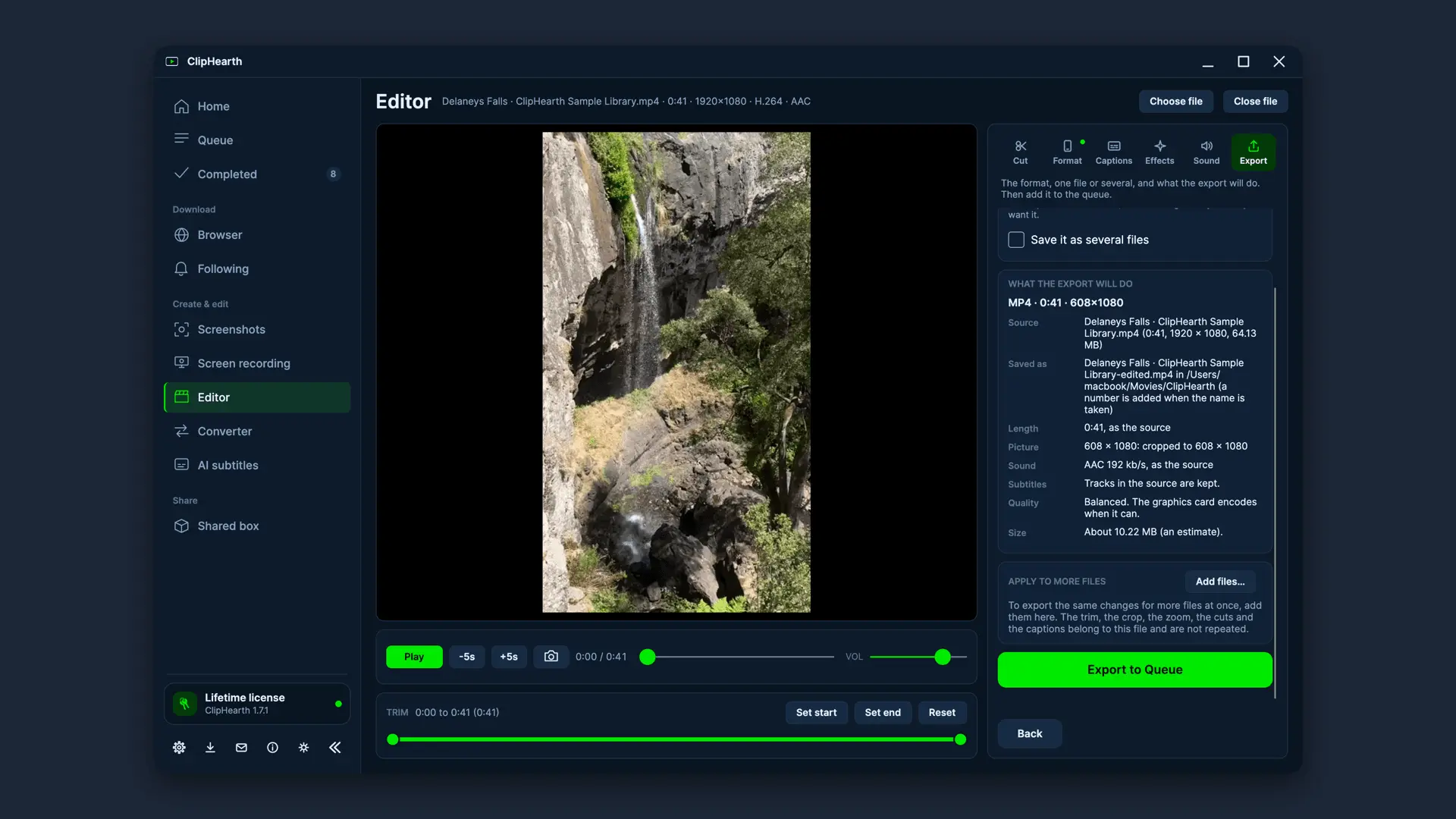Open the Converter tool
1456x819 pixels.
[x=257, y=431]
